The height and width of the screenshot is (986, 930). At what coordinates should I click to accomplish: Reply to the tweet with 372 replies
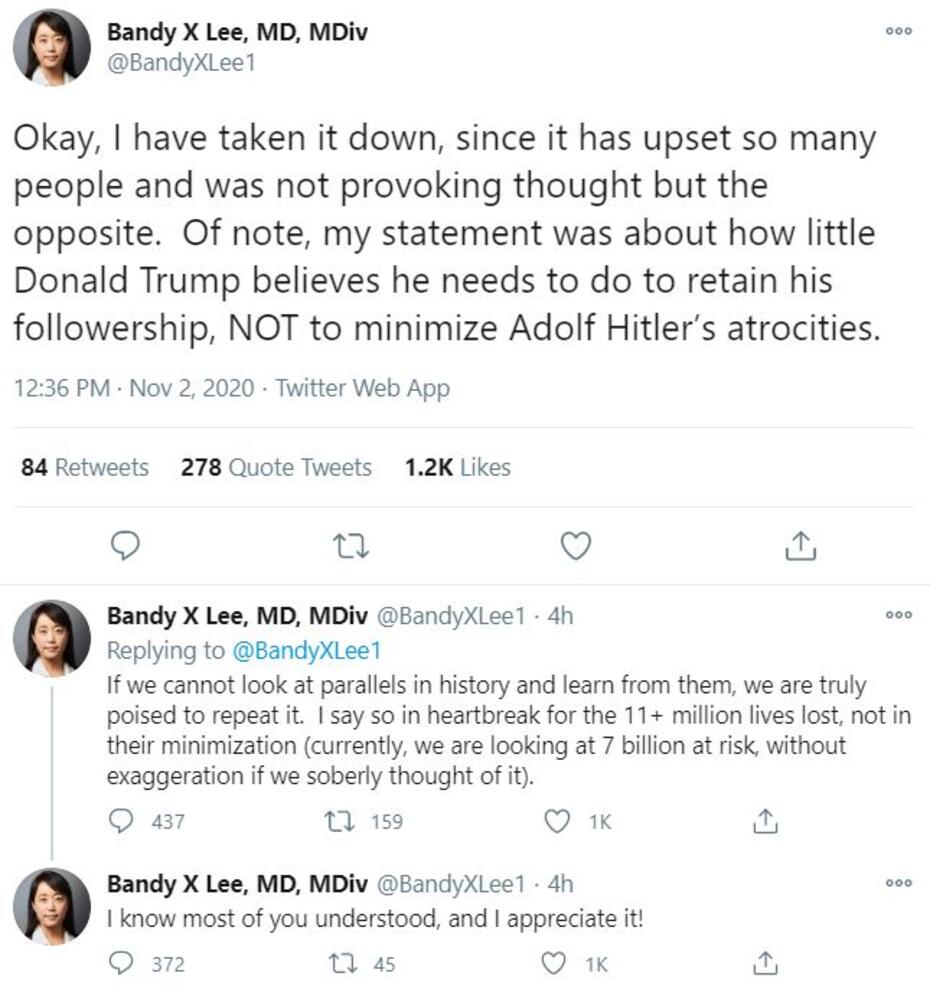pyautogui.click(x=123, y=964)
